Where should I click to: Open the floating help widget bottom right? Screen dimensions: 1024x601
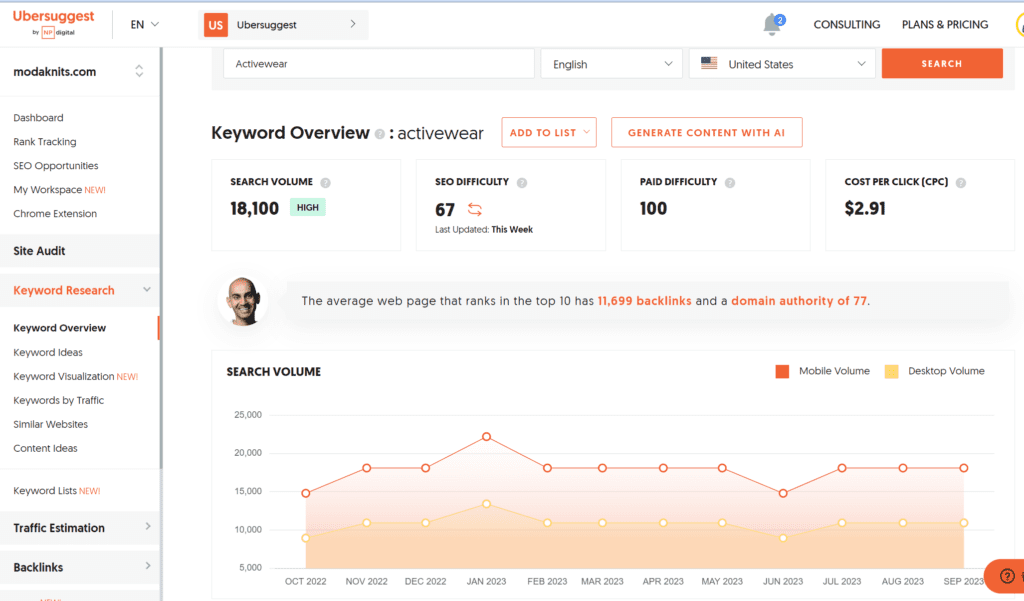(x=1006, y=577)
